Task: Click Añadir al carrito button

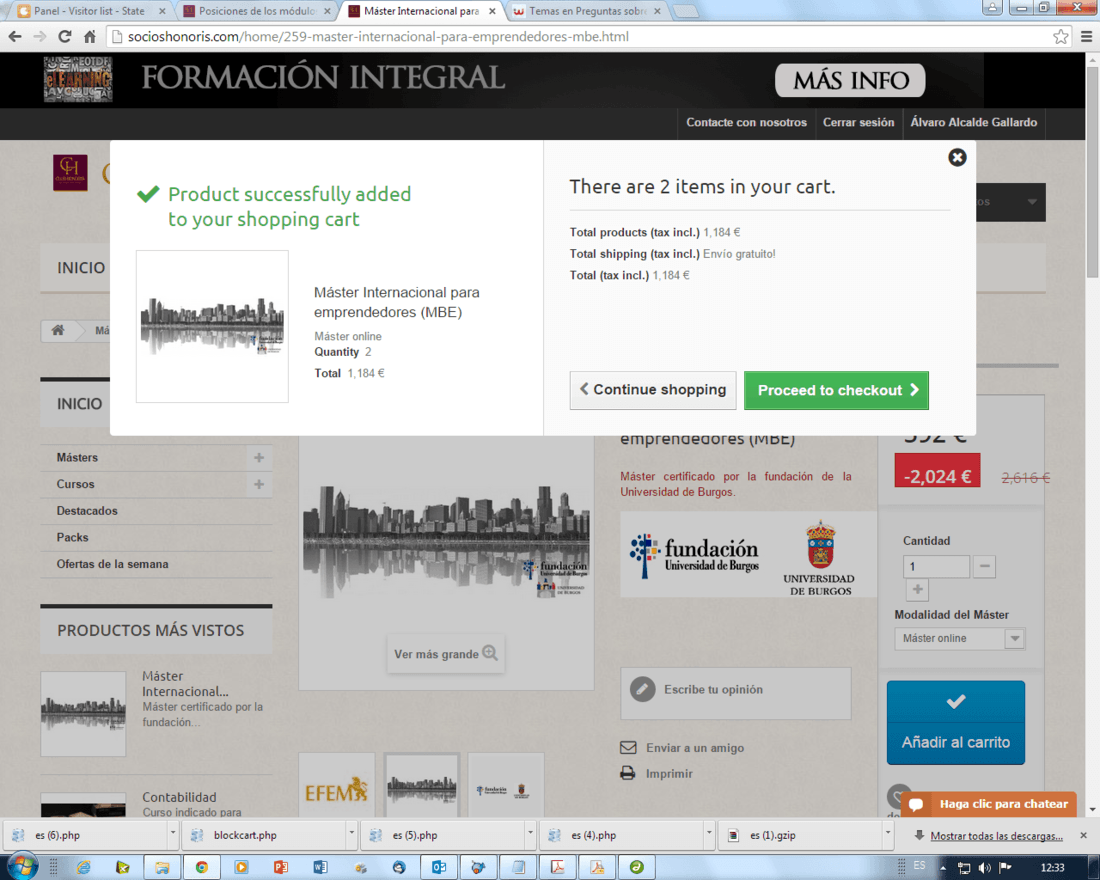Action: point(955,722)
